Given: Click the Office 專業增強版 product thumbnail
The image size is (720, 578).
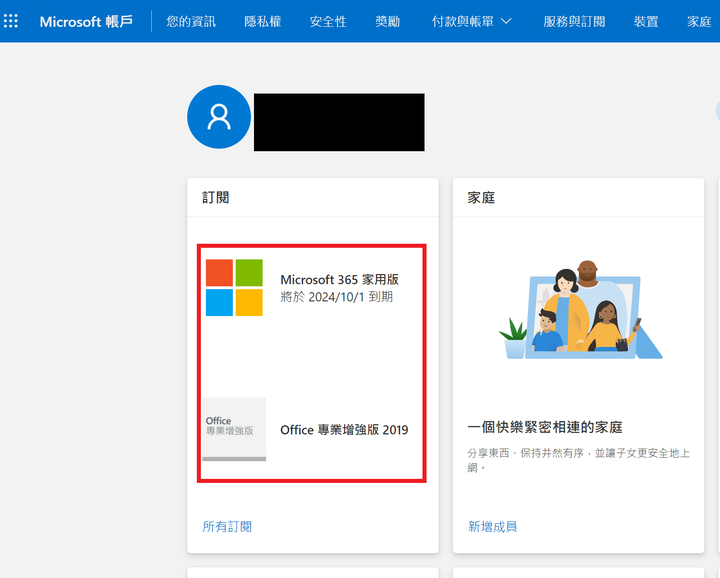Looking at the screenshot, I should pos(234,429).
